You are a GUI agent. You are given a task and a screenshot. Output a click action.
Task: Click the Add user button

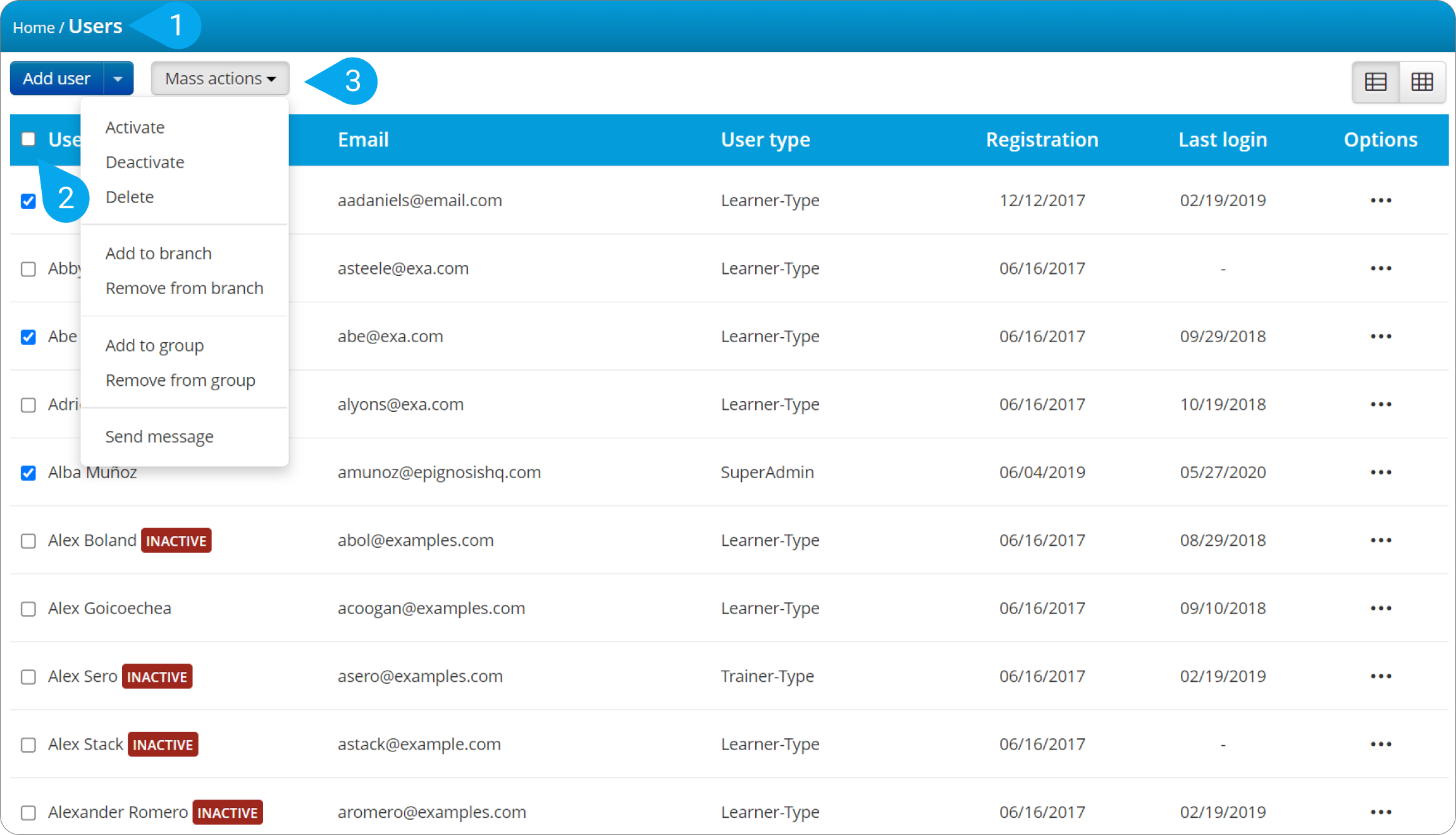click(57, 79)
